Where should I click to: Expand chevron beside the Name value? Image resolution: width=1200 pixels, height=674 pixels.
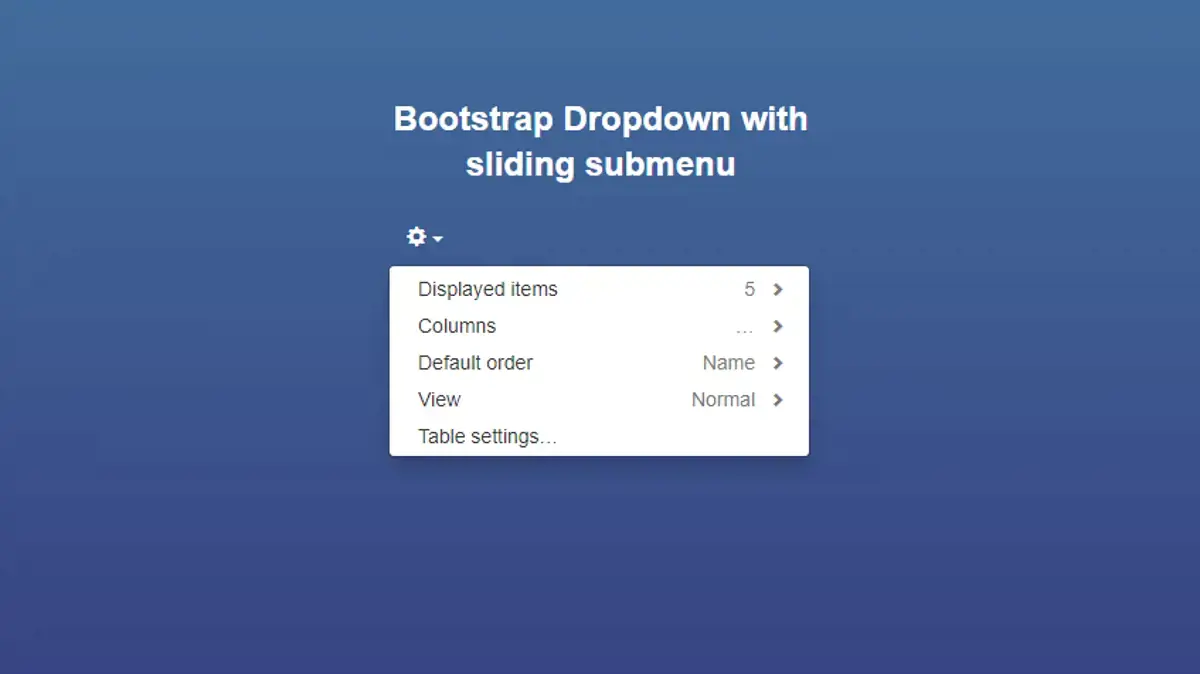click(778, 364)
